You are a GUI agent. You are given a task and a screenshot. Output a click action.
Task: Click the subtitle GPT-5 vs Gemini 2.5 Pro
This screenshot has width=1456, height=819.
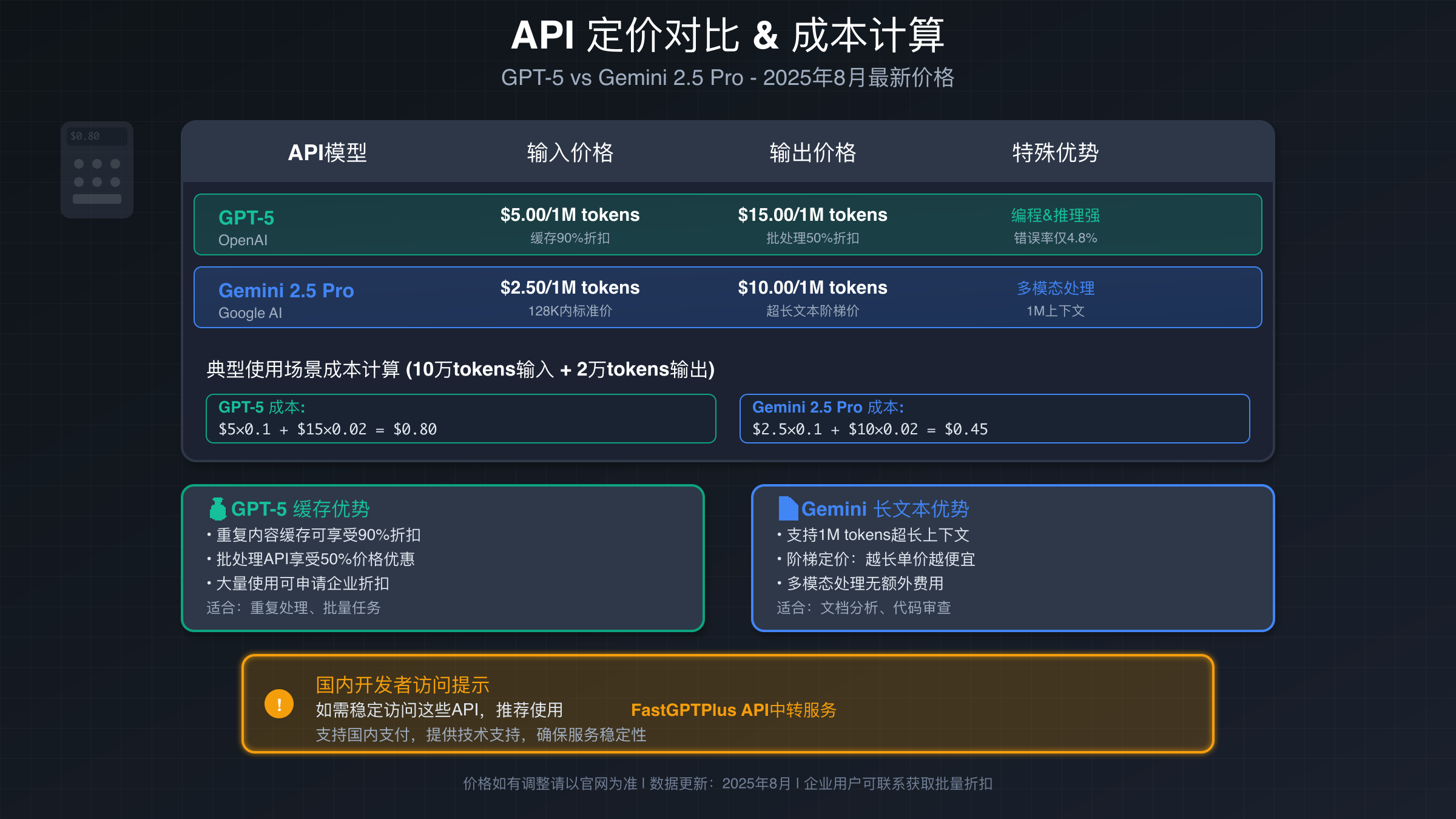pos(728,78)
